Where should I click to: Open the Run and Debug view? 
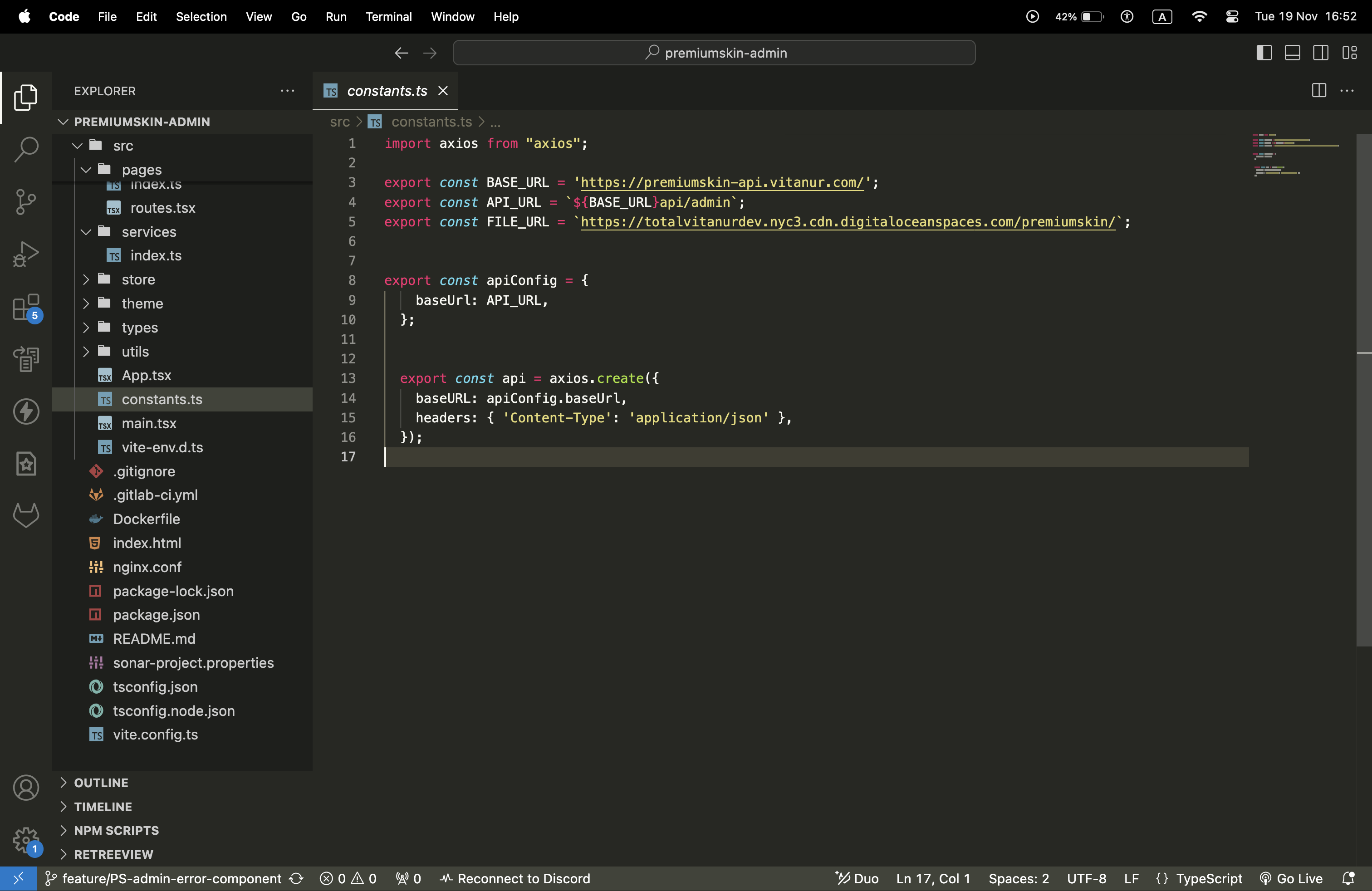pos(26,254)
